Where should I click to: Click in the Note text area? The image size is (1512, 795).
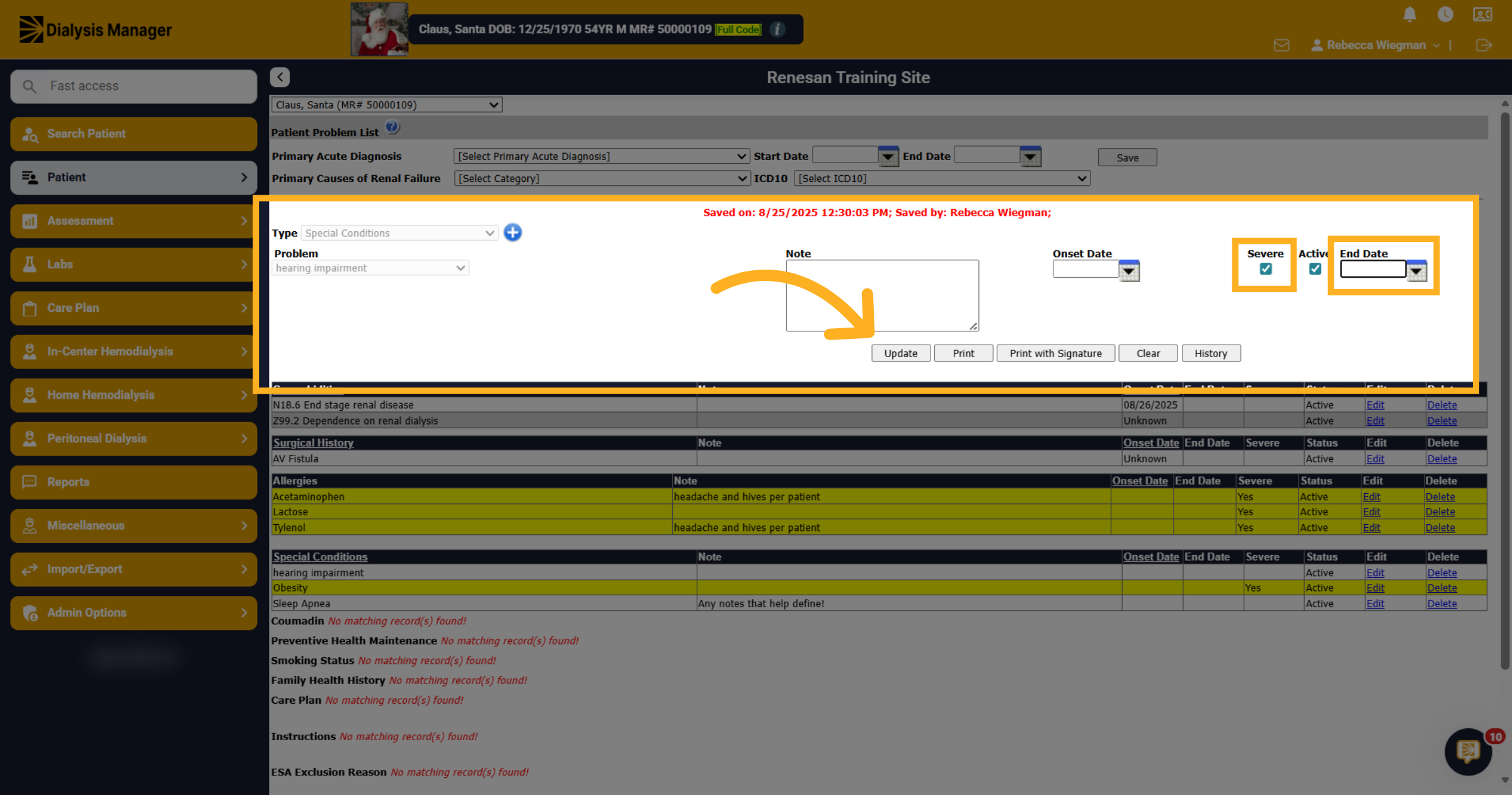pos(882,295)
